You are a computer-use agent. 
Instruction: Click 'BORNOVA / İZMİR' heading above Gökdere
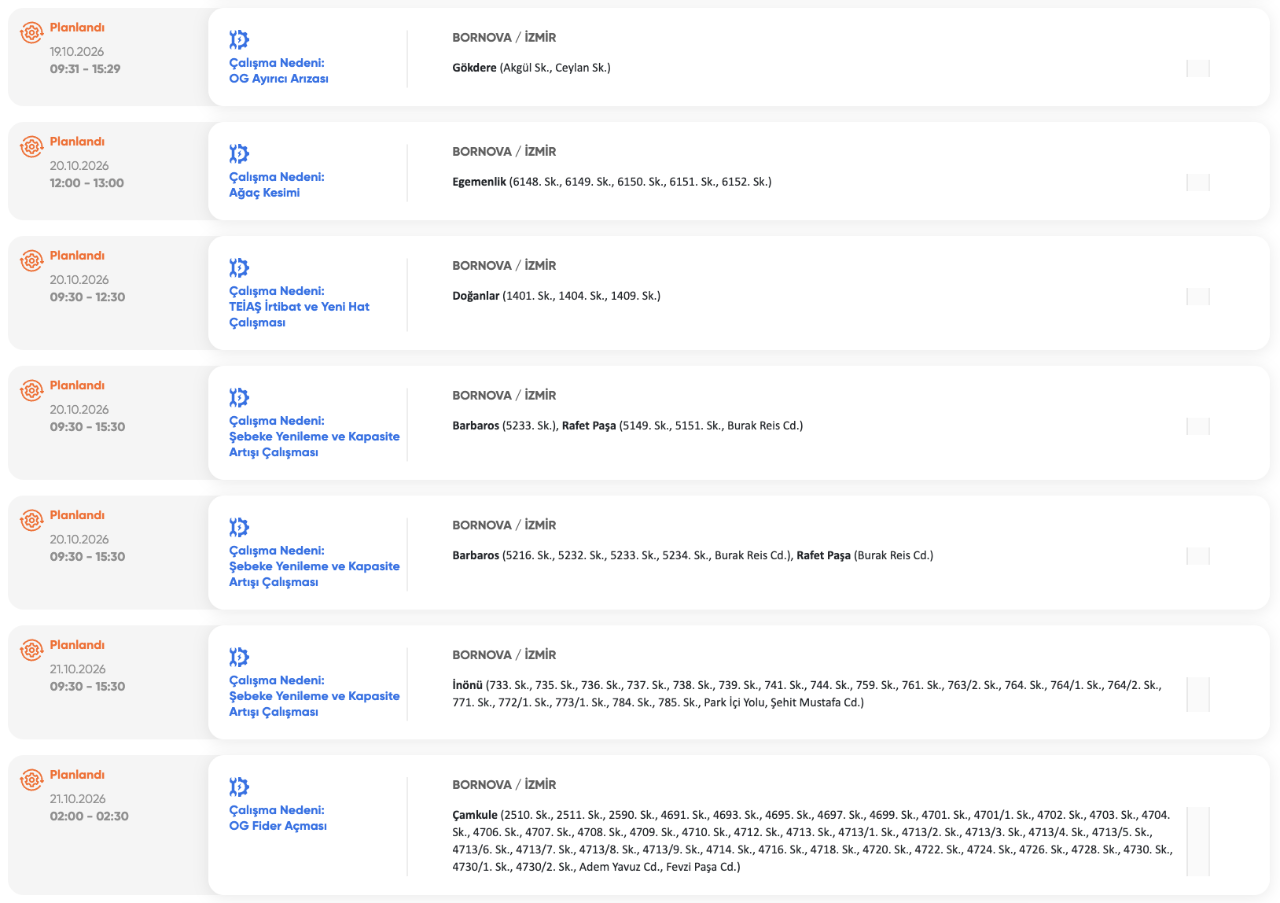[504, 38]
